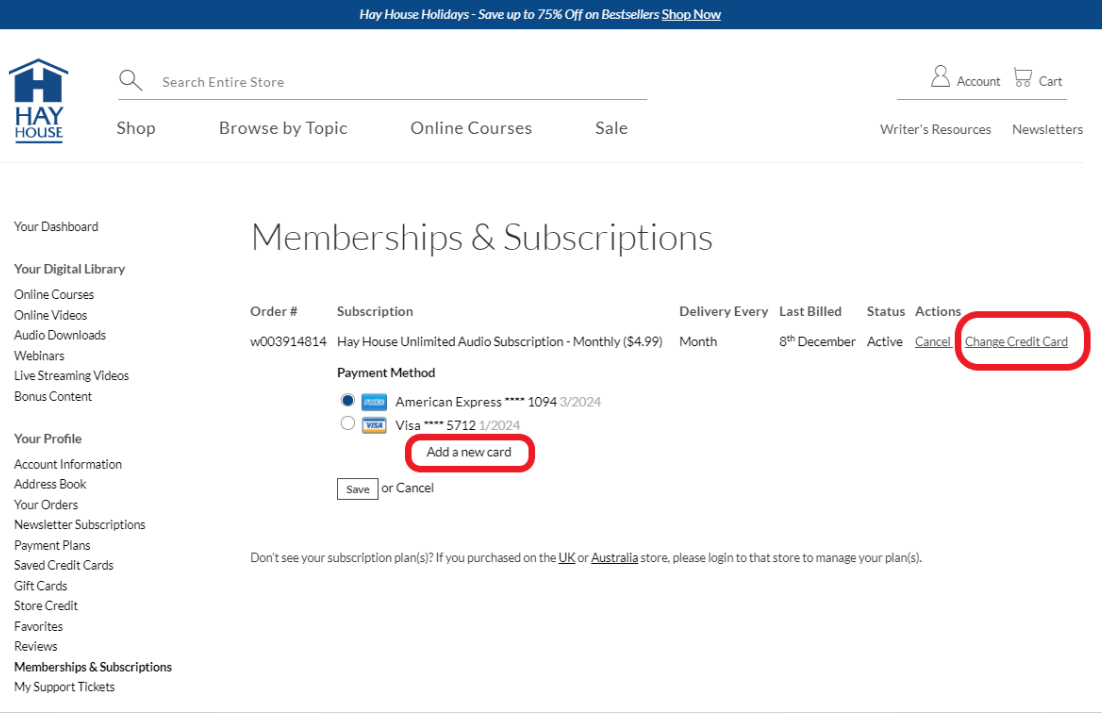Screen dimensions: 1102x713
Task: Click Shop Now in top banner
Action: tap(691, 14)
